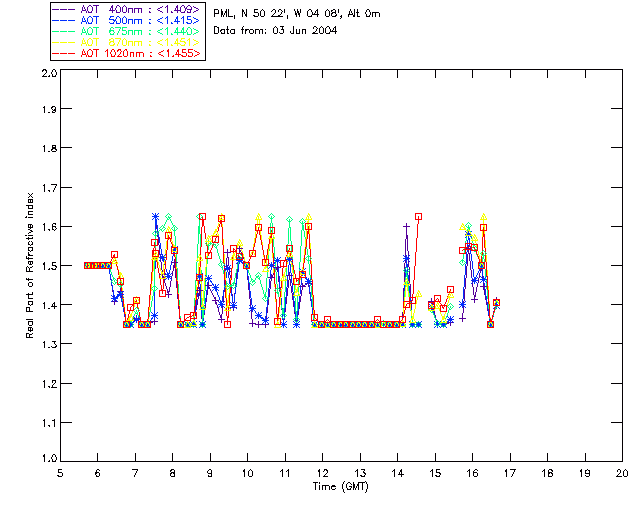Click the 5 tick label on time axis
Screen dimensions: 640x512
pos(60,473)
